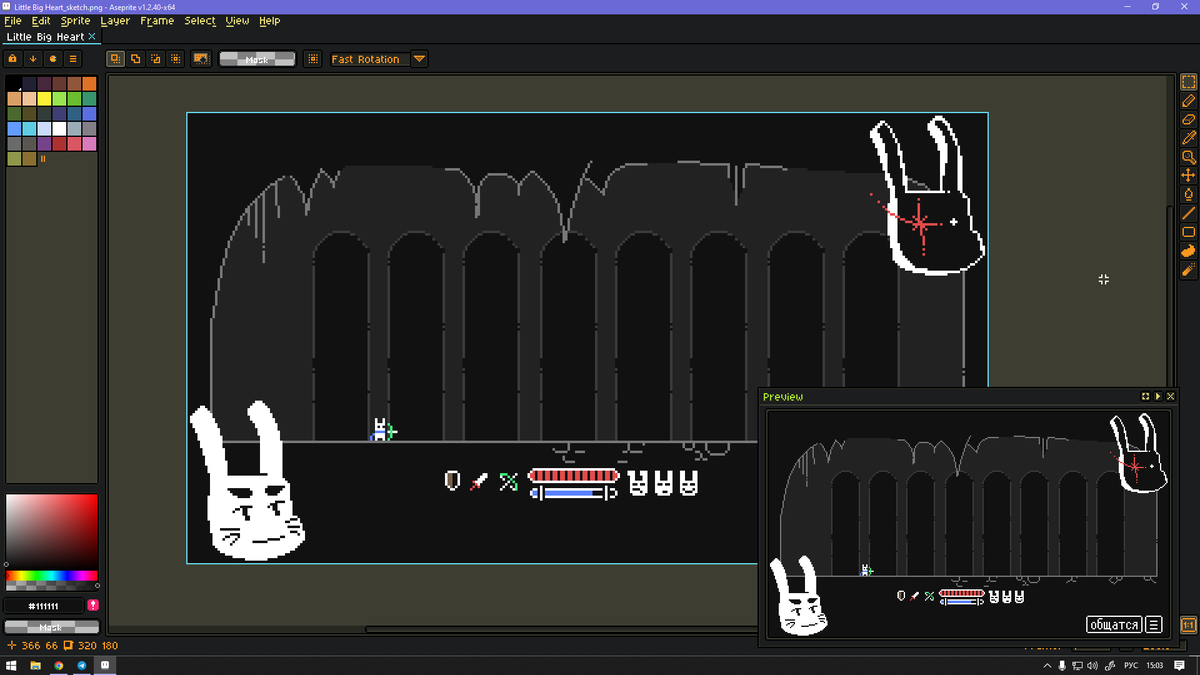1200x675 pixels.
Task: Edit the #111111 hex color field
Action: click(x=43, y=606)
